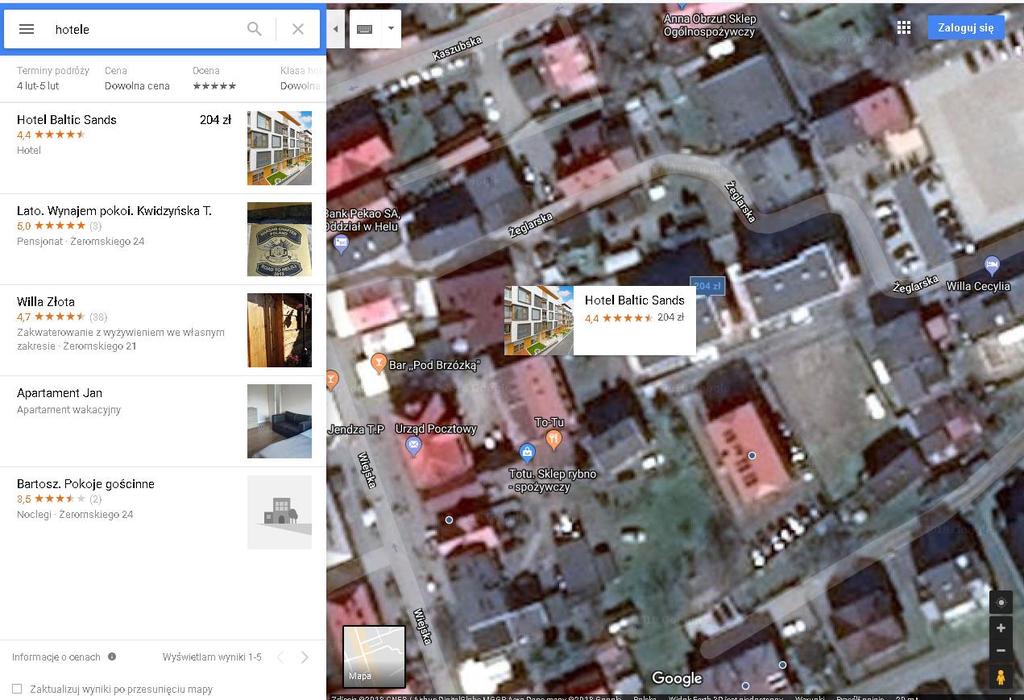The width and height of the screenshot is (1024, 700).
Task: Click the keyboard input tool icon
Action: pyautogui.click(x=364, y=29)
